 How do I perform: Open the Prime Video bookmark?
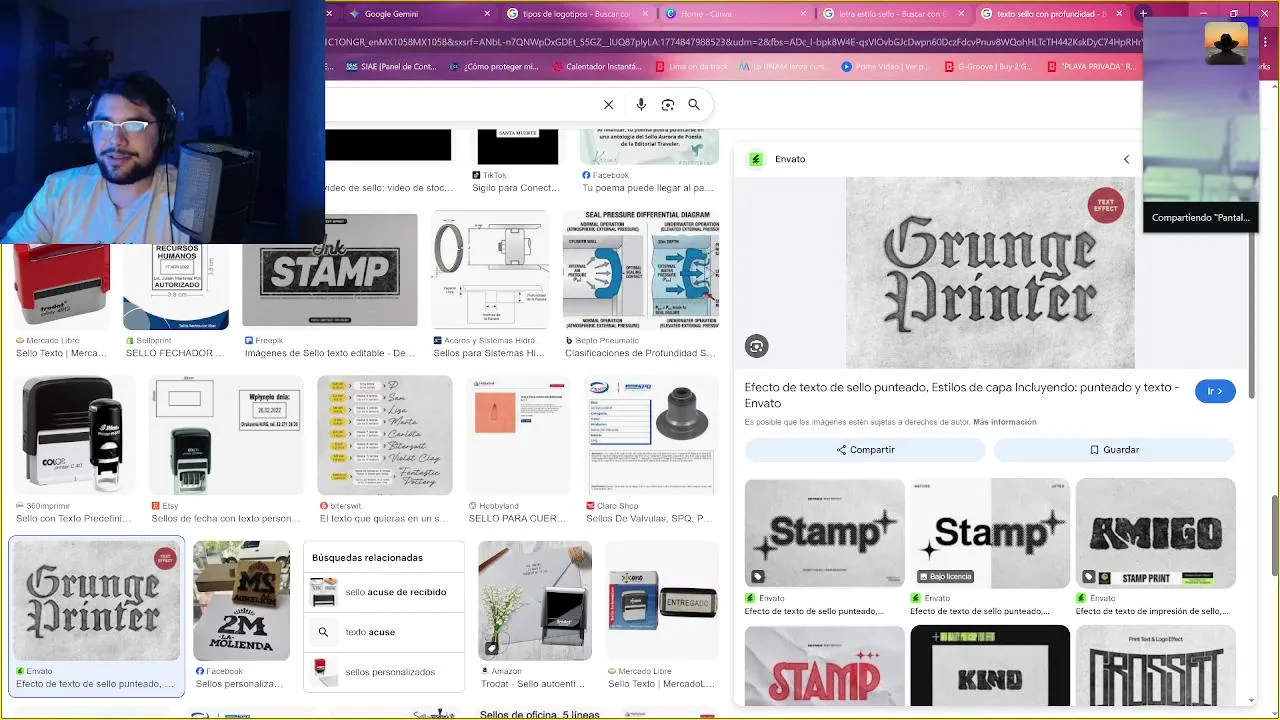coord(886,67)
